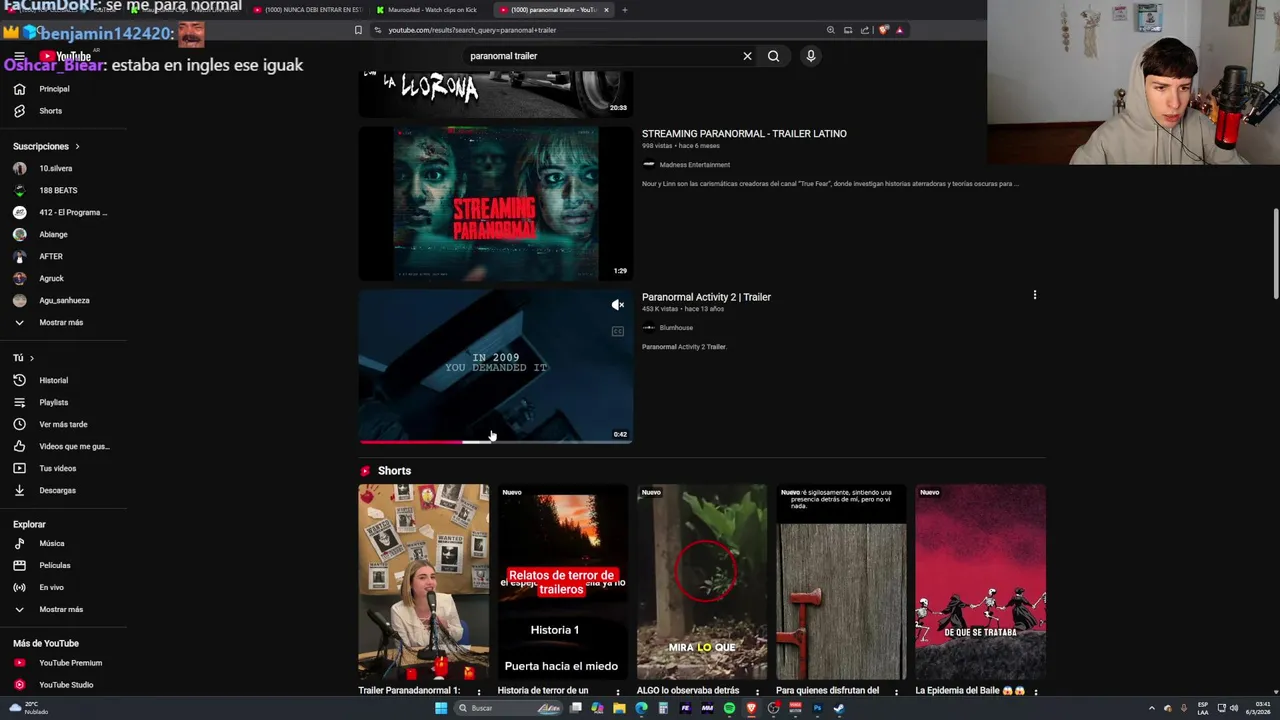Close the 'paranomal trailer' browser tab
The height and width of the screenshot is (720, 1280).
click(606, 10)
